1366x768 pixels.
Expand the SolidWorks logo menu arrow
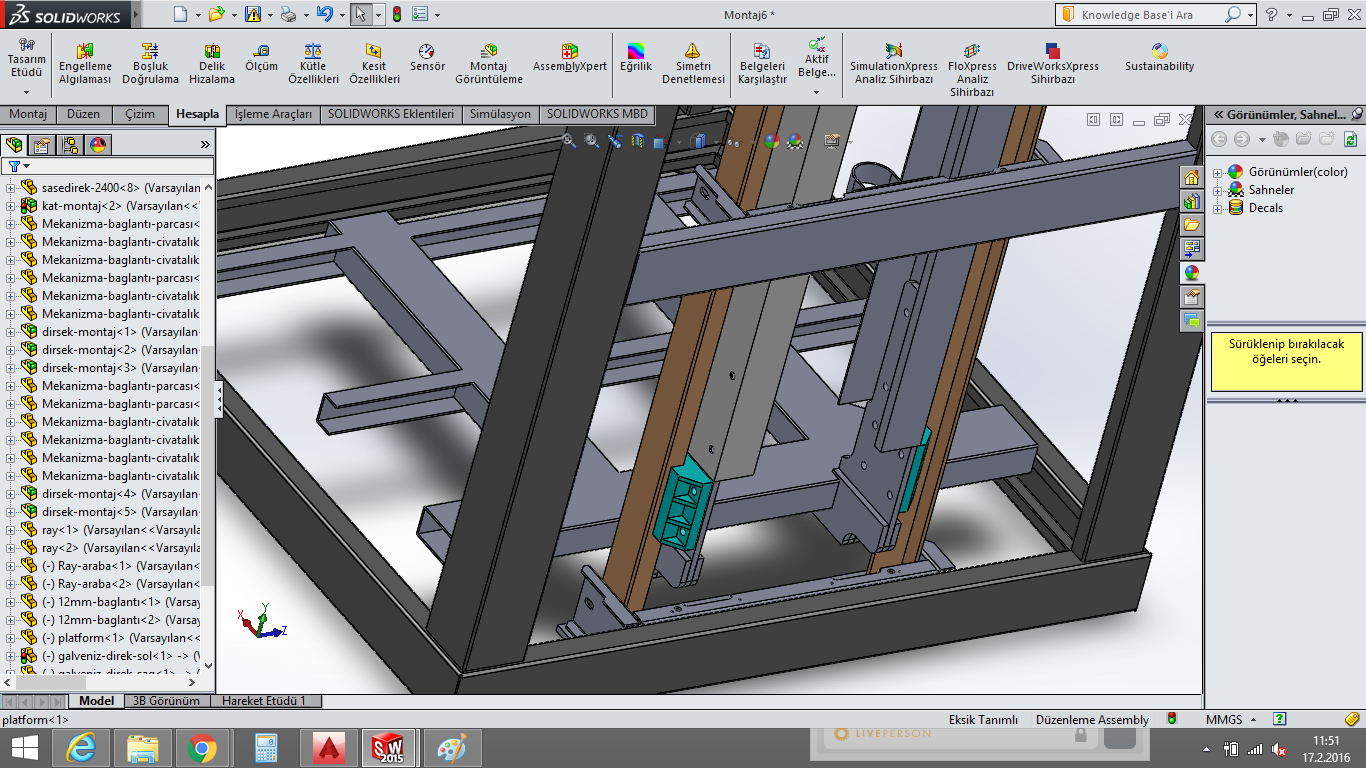click(x=134, y=16)
